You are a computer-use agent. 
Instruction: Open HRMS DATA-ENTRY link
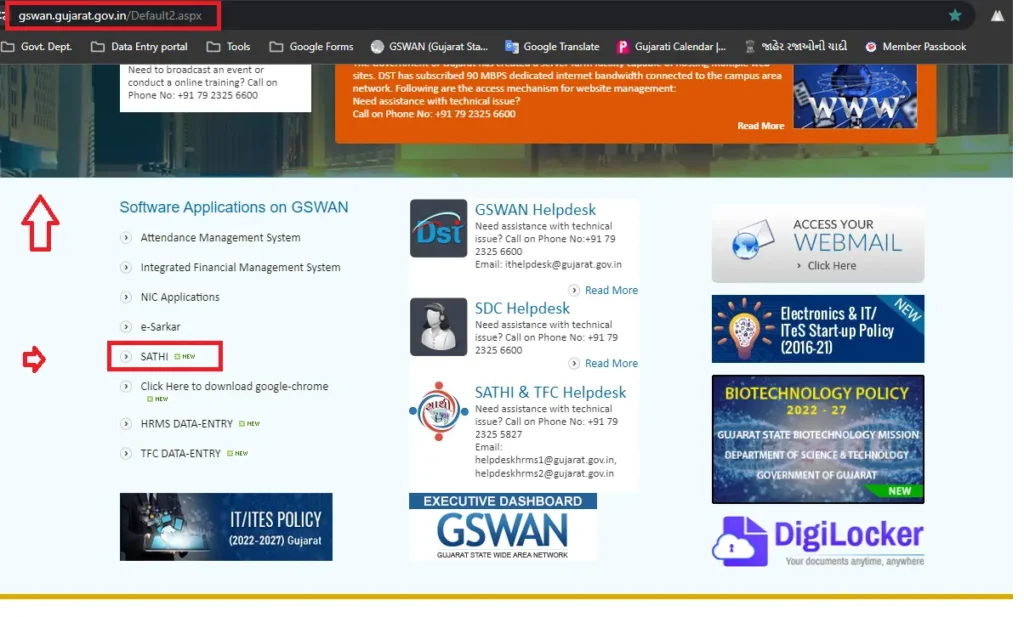(186, 424)
